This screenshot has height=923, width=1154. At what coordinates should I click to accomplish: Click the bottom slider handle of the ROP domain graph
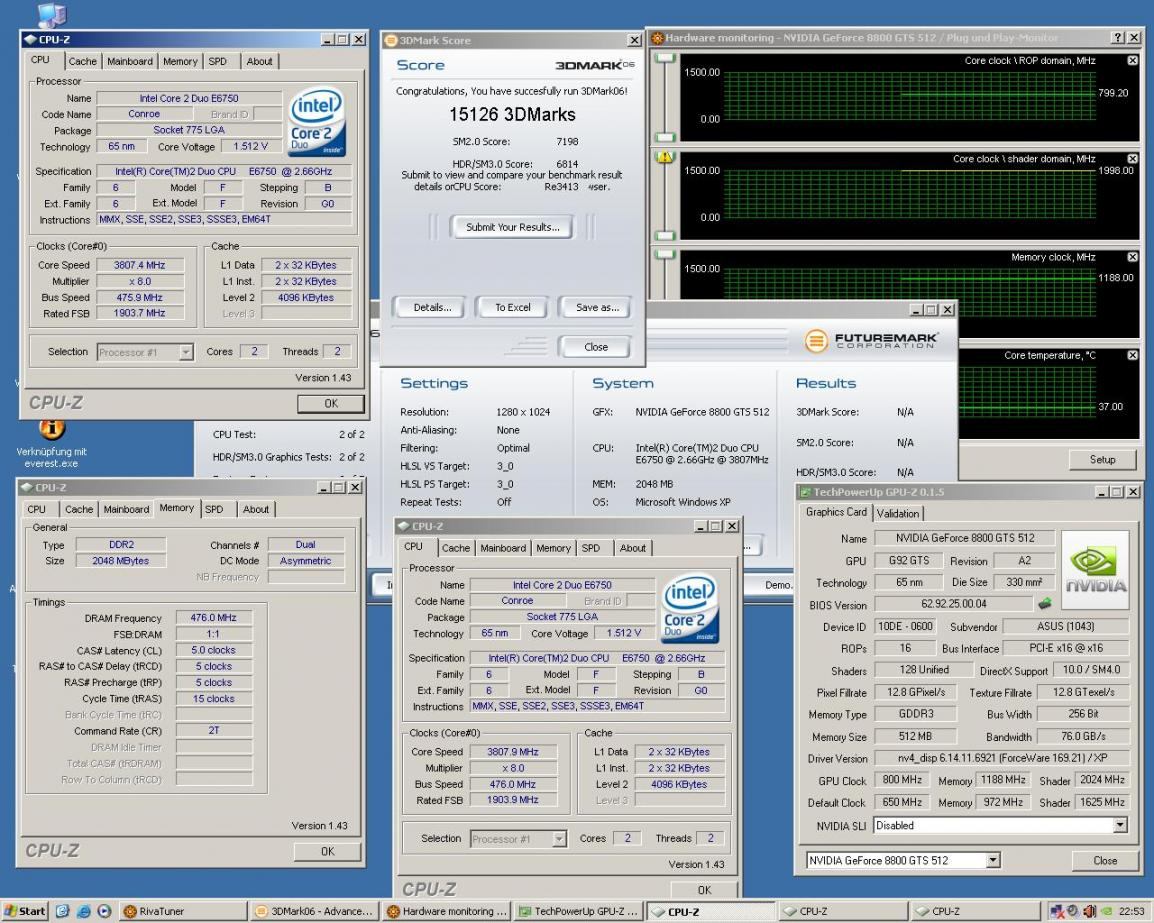pos(665,137)
